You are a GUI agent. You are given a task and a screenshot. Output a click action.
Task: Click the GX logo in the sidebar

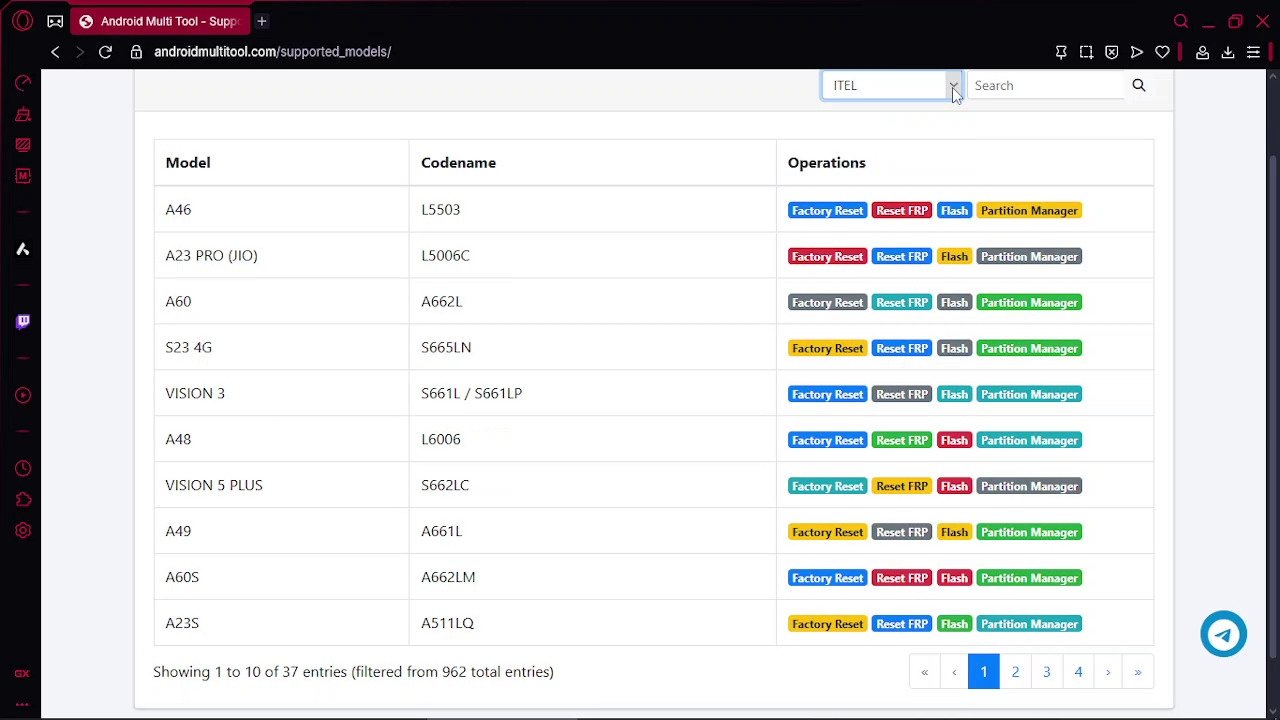(x=22, y=674)
